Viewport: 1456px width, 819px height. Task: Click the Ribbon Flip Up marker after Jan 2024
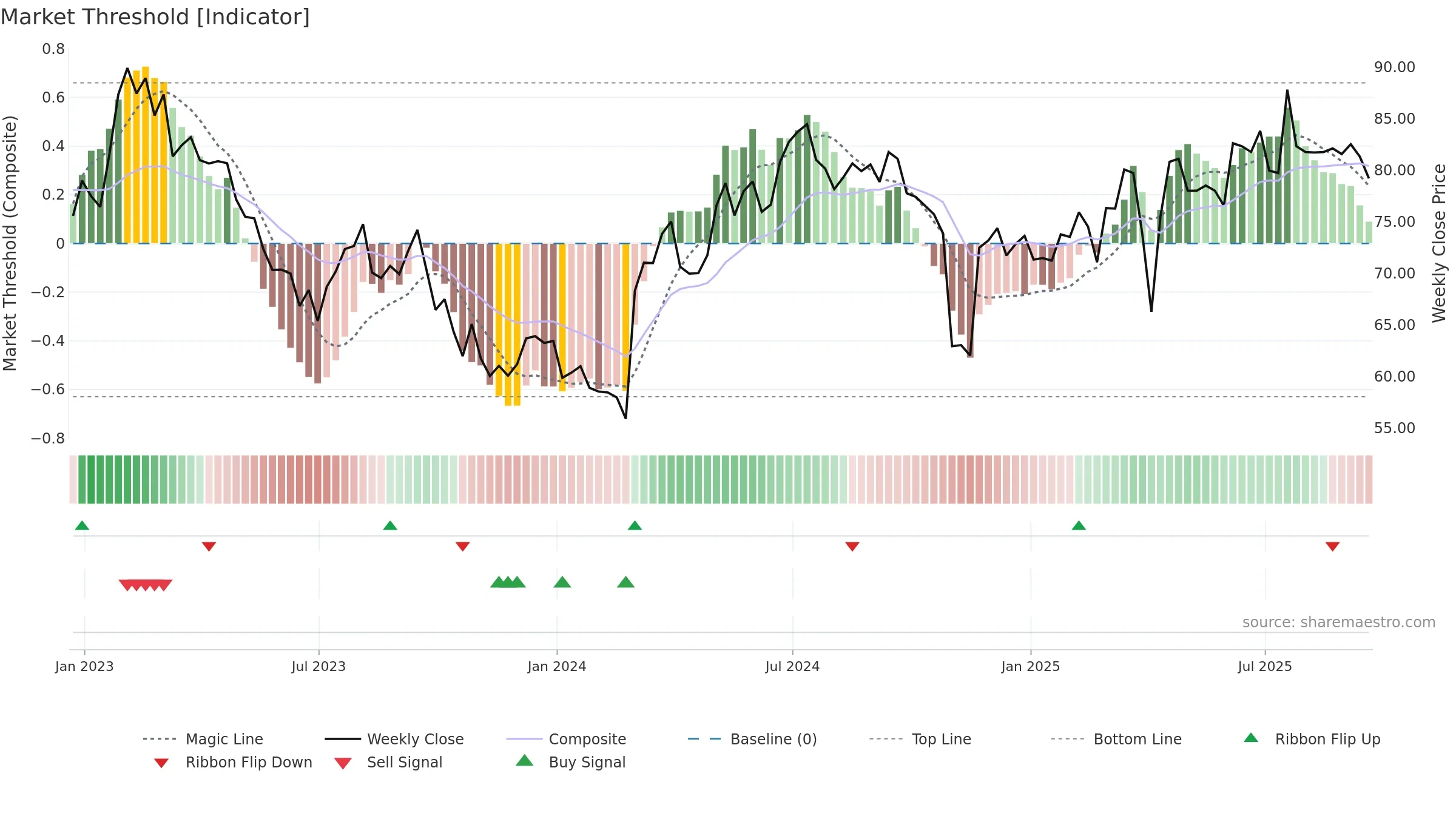635,525
